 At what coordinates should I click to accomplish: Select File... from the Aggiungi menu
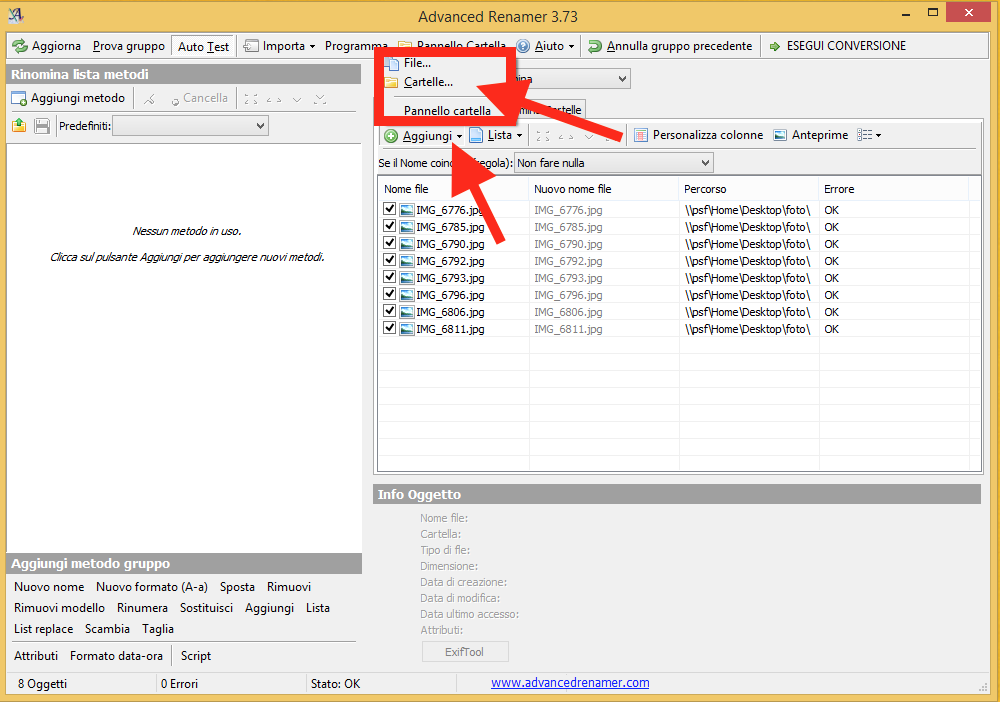[x=418, y=63]
